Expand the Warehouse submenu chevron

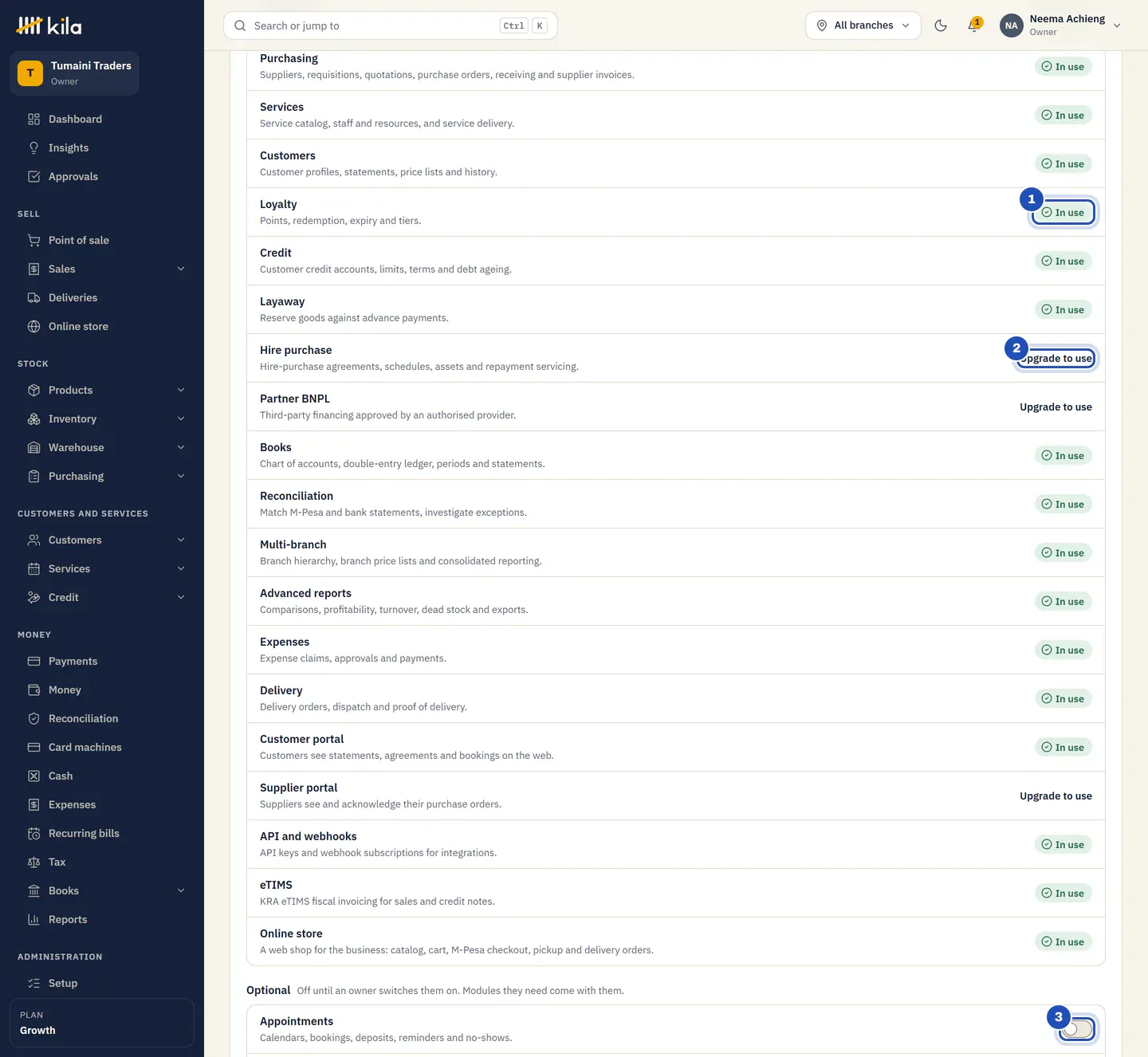(181, 447)
